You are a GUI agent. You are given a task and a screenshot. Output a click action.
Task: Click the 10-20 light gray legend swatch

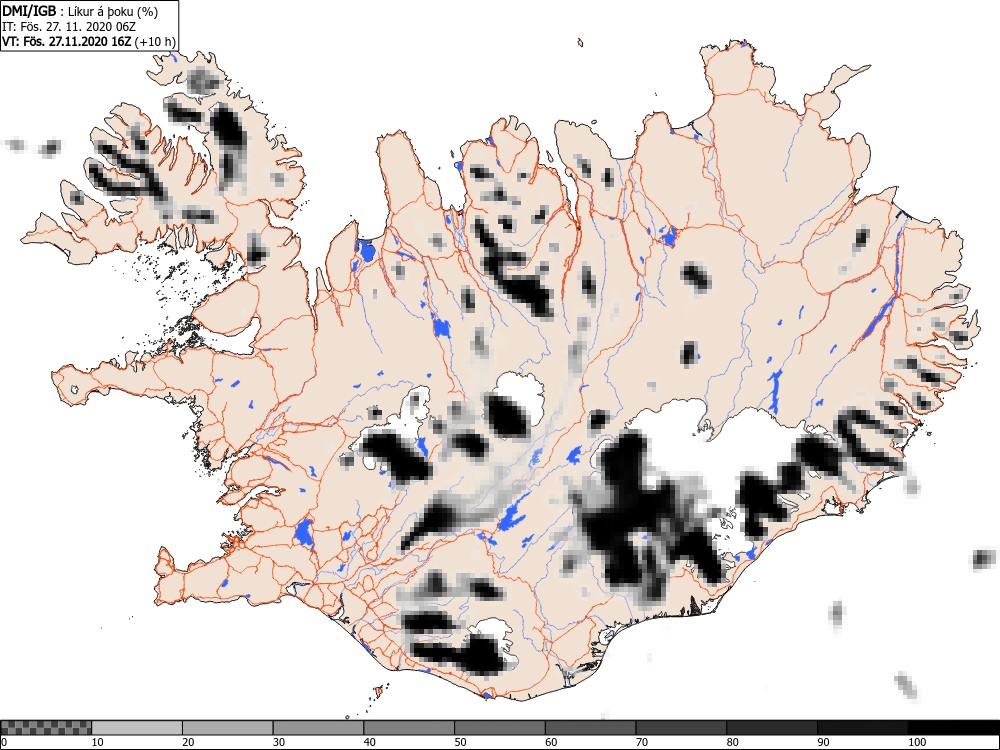137,728
